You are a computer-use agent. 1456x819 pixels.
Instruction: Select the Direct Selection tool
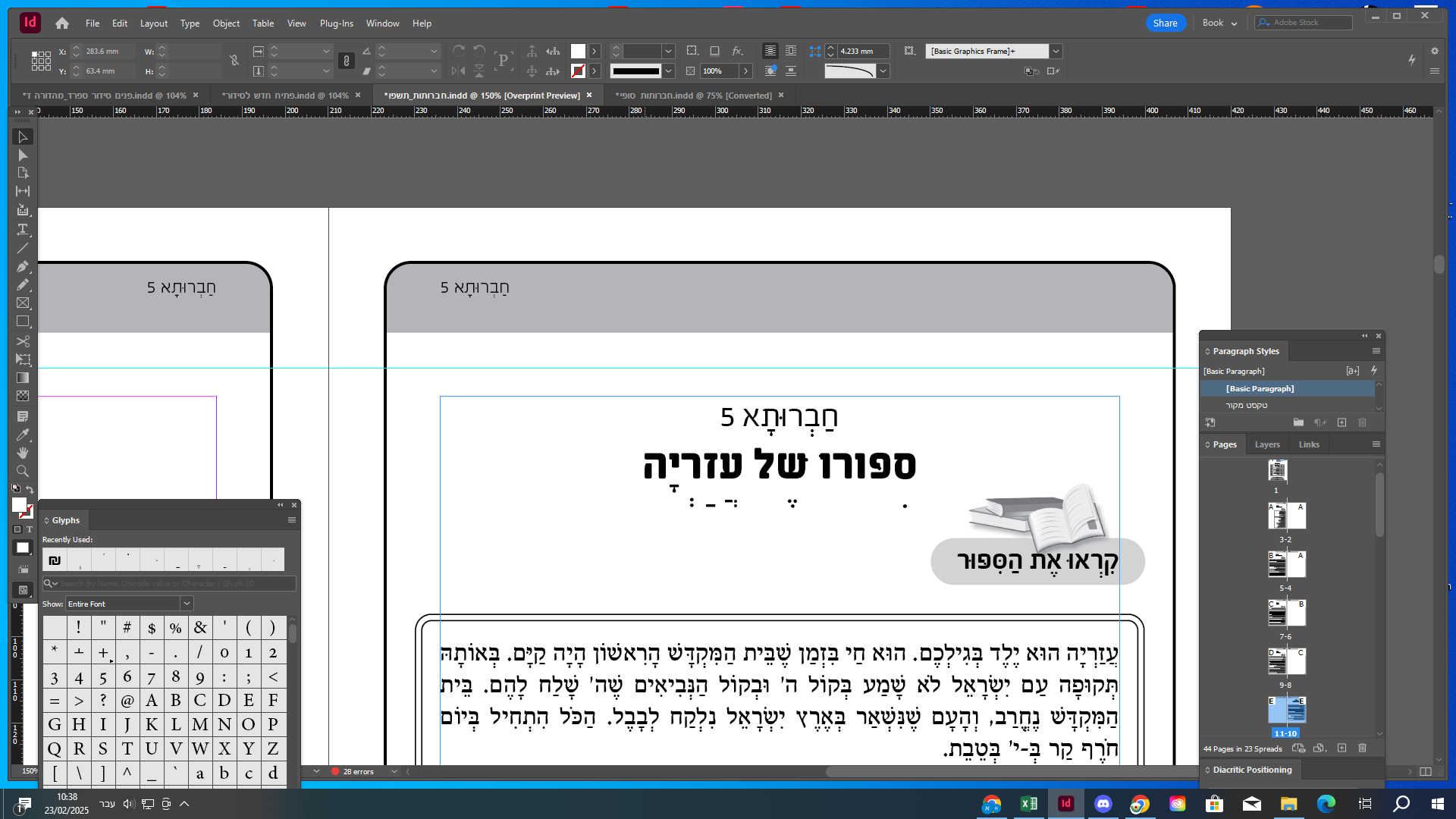coord(23,155)
